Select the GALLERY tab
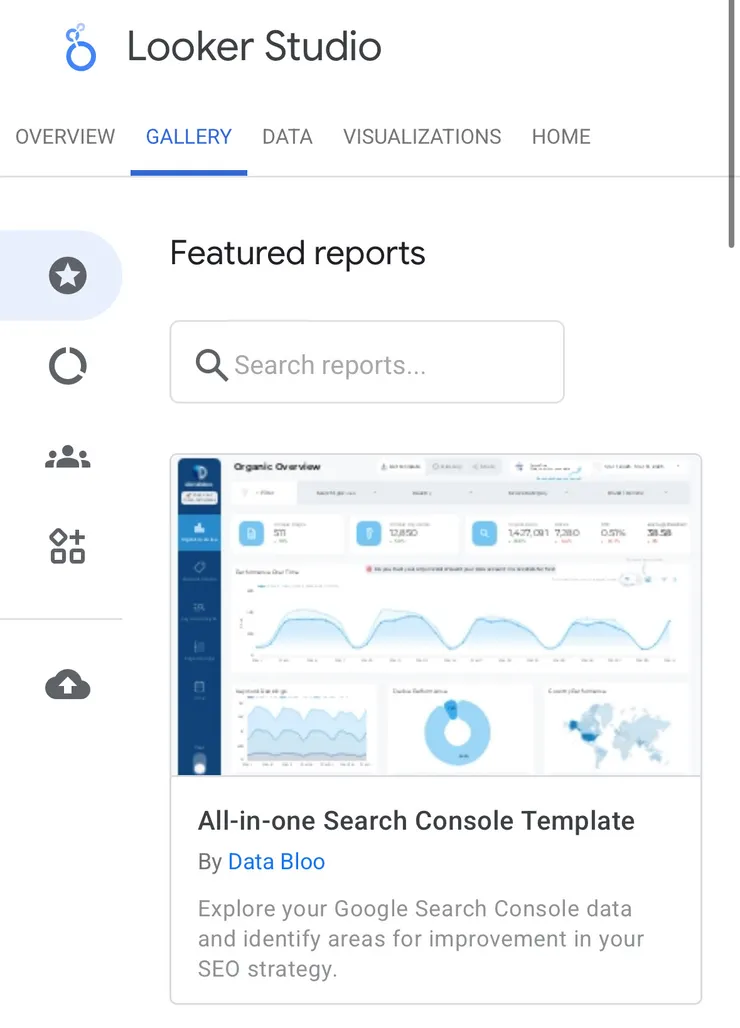Image resolution: width=740 pixels, height=1028 pixels. (x=189, y=136)
